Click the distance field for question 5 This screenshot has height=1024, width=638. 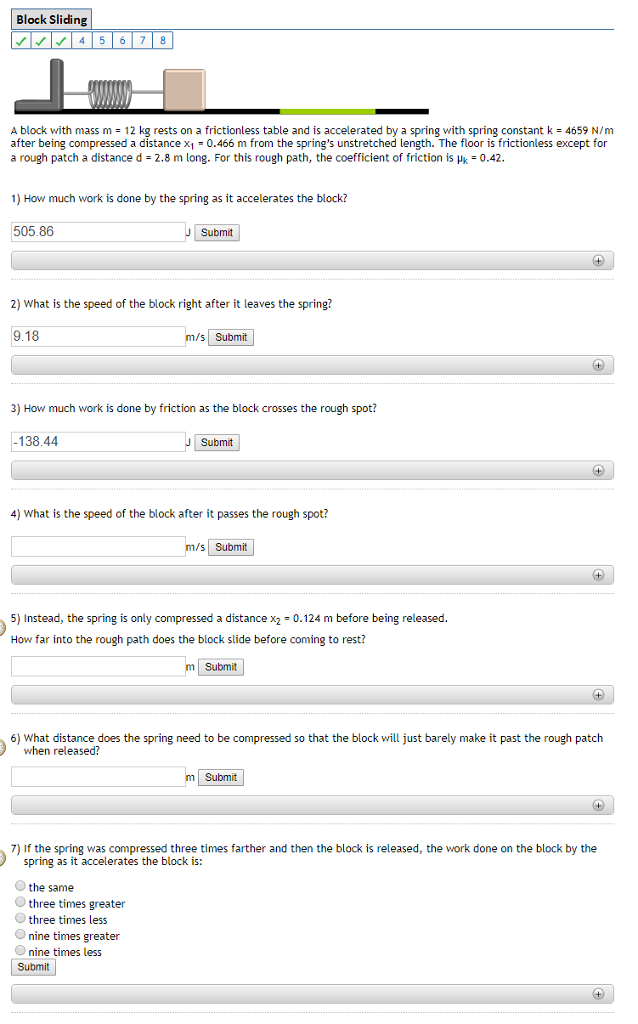pos(97,666)
